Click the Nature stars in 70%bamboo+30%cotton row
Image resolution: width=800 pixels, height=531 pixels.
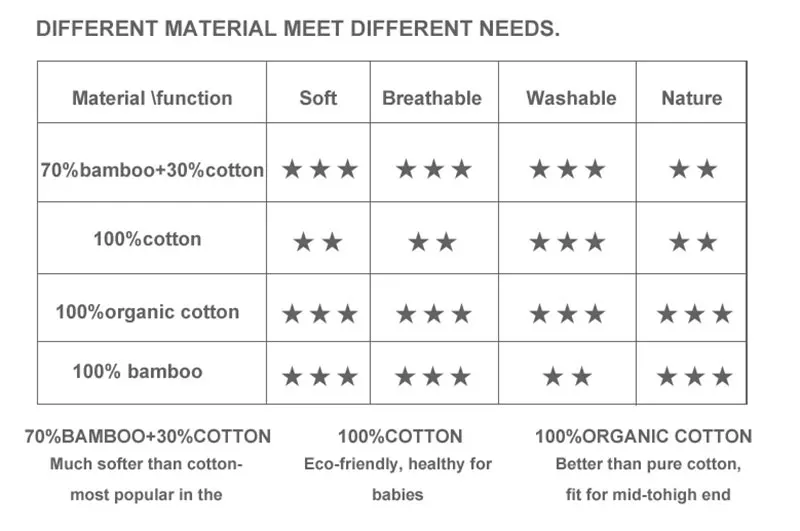tap(693, 169)
